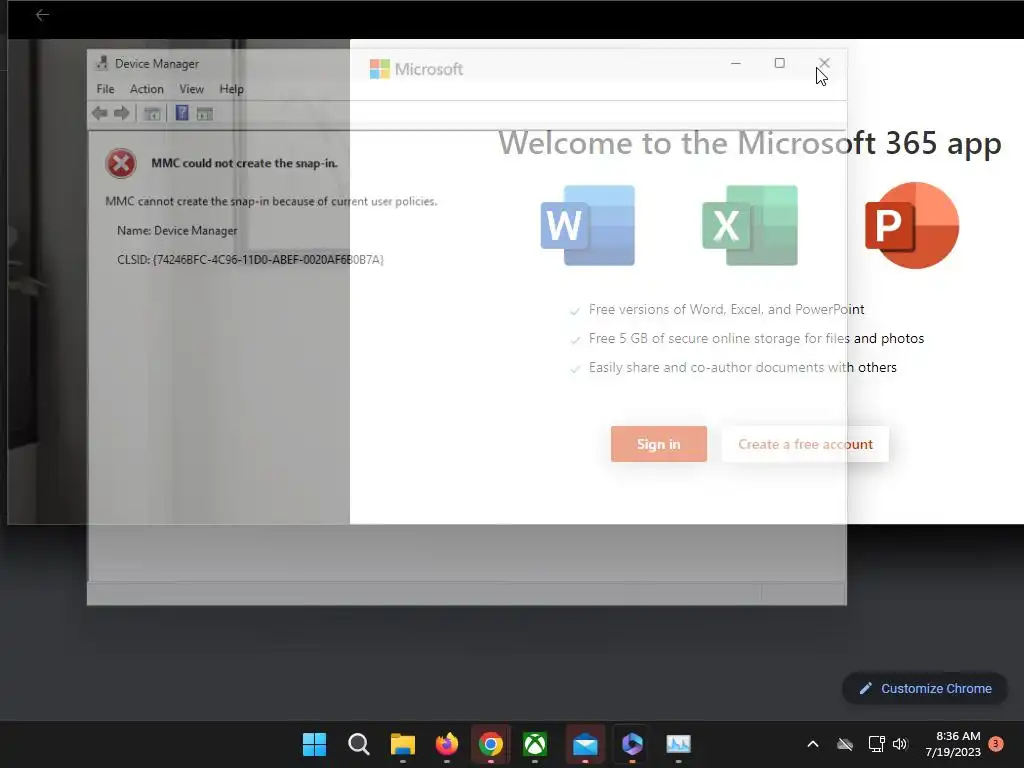1024x768 pixels.
Task: Open Xbox app from the taskbar
Action: coord(535,744)
